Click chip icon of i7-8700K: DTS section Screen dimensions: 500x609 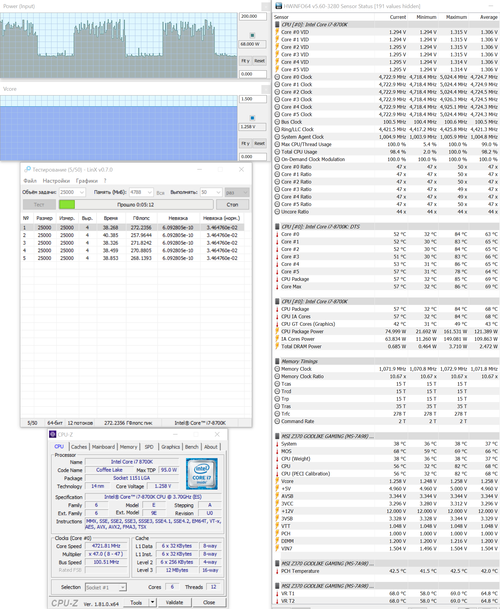pos(277,226)
